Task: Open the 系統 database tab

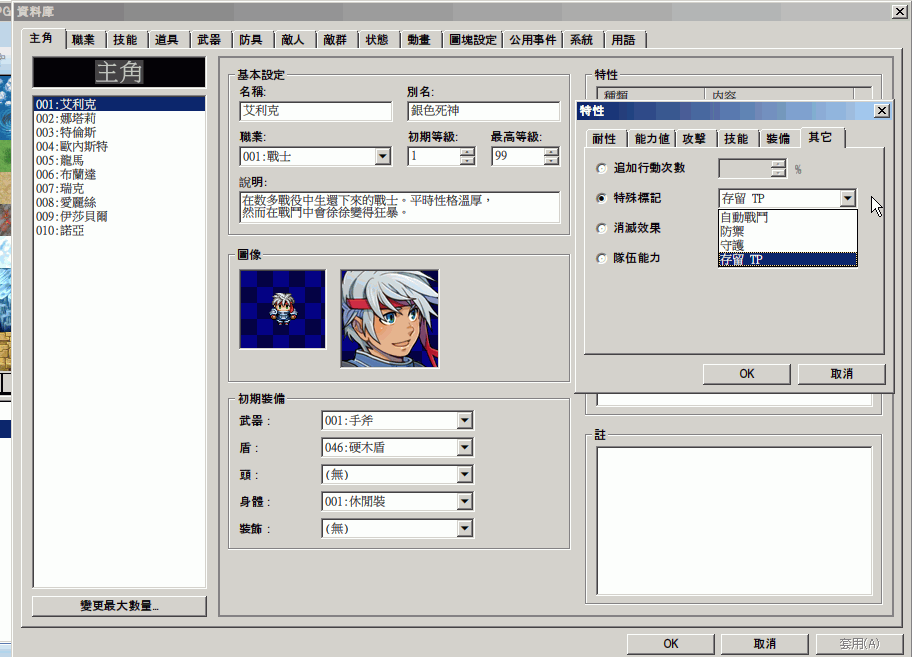Action: pyautogui.click(x=582, y=40)
